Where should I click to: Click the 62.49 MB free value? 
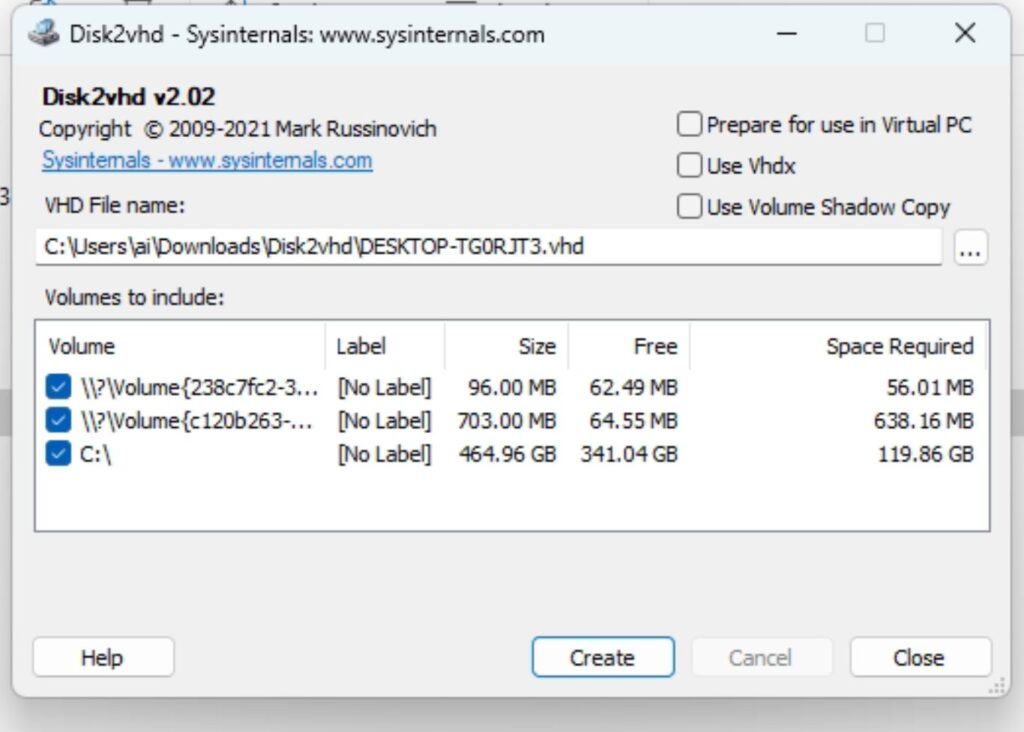(x=633, y=387)
